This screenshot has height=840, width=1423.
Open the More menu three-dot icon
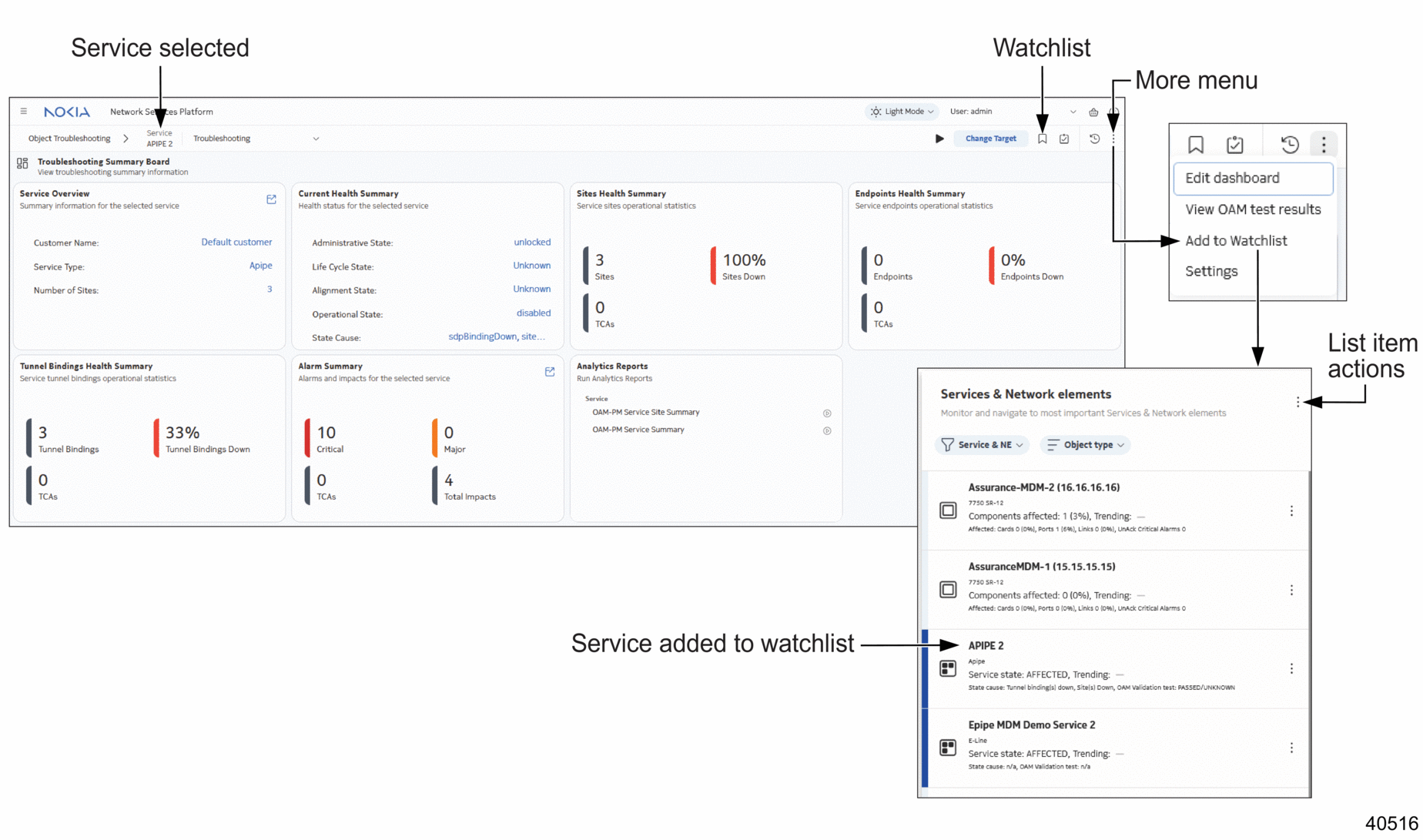pyautogui.click(x=1113, y=139)
